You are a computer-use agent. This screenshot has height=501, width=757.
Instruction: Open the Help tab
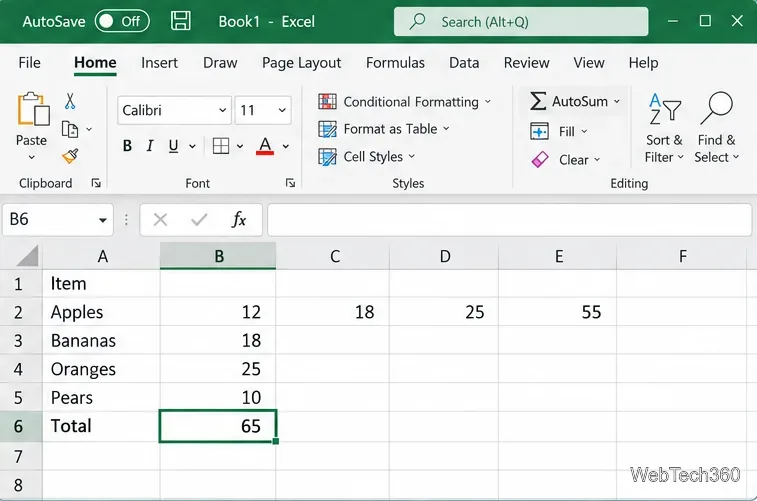[643, 63]
